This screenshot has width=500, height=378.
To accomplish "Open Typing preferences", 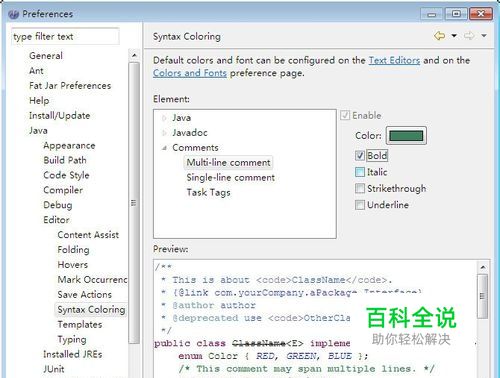I will coord(72,339).
